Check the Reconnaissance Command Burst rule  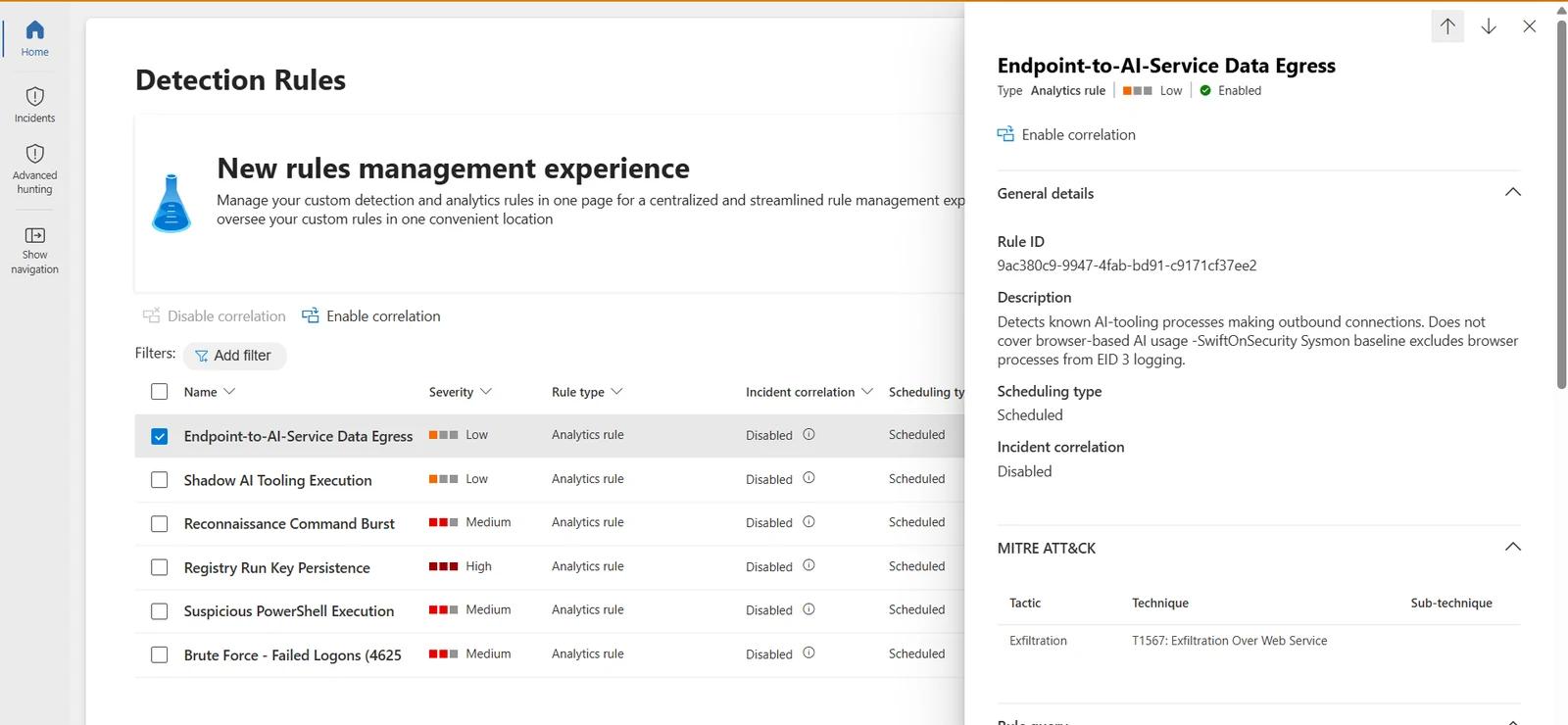coord(160,524)
